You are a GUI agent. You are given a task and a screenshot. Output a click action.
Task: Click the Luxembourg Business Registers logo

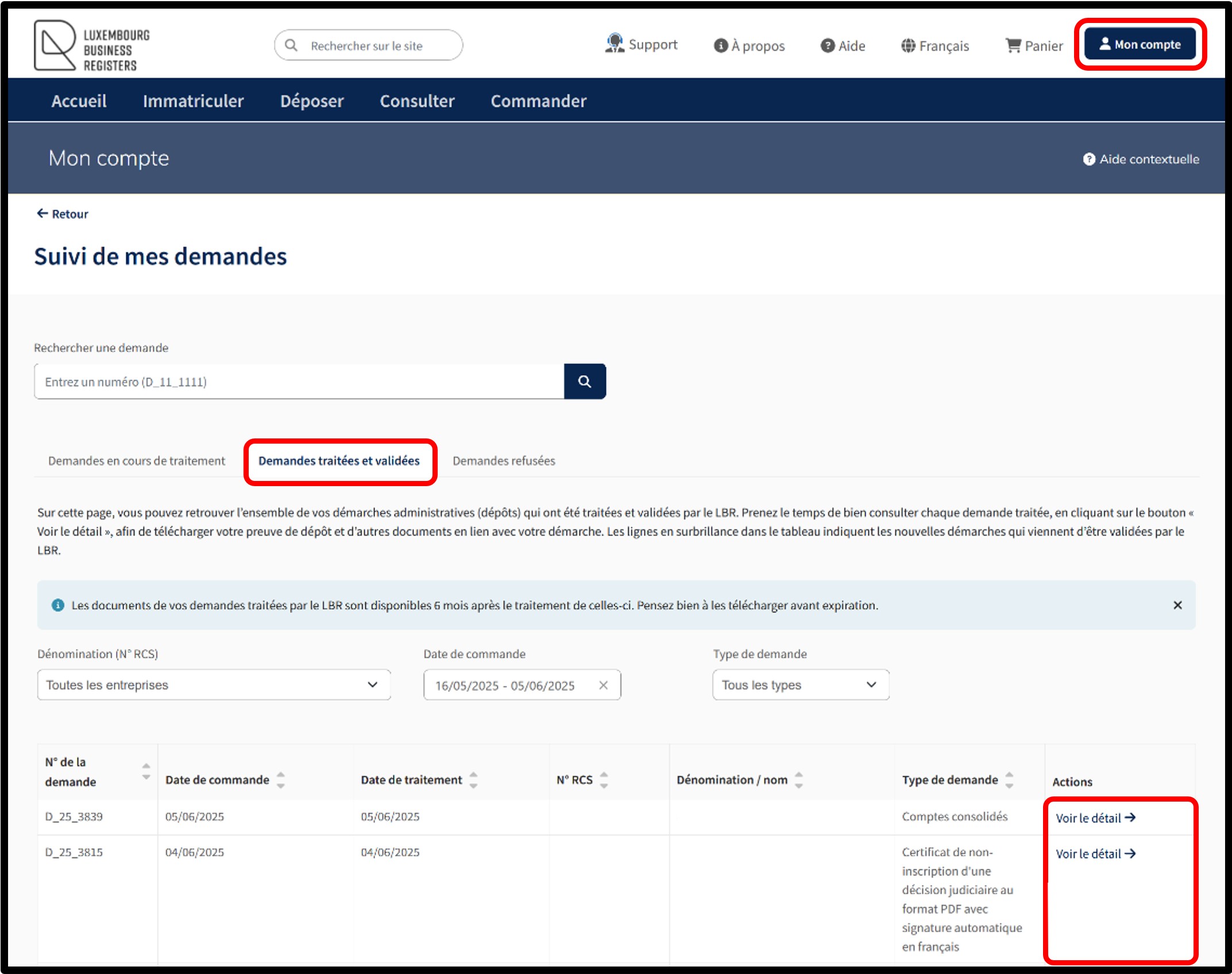click(x=92, y=46)
